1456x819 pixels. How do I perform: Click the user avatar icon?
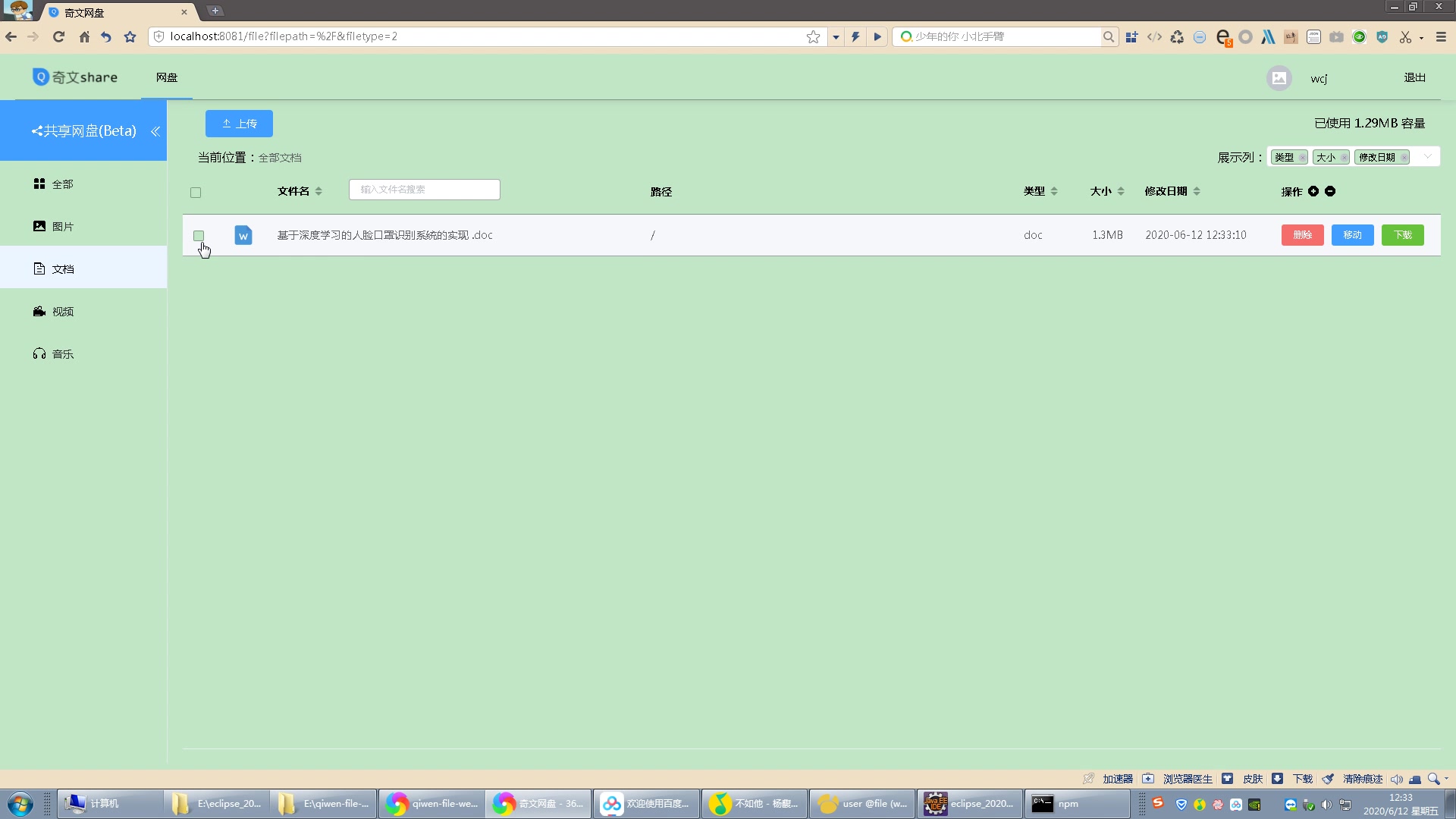click(1279, 78)
